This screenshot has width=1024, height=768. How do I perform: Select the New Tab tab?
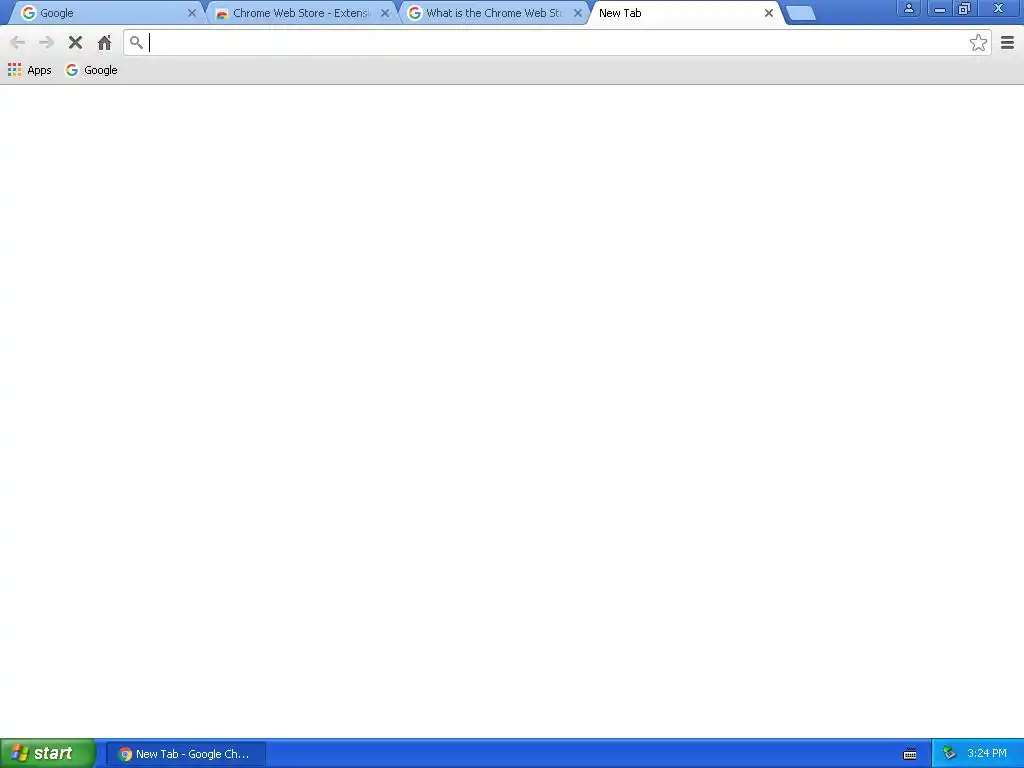pos(686,13)
